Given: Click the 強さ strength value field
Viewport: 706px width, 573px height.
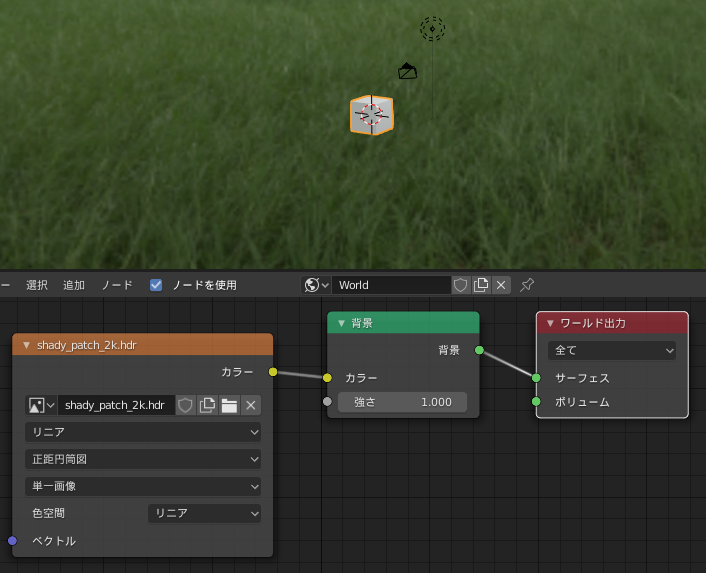Looking at the screenshot, I should pyautogui.click(x=403, y=402).
